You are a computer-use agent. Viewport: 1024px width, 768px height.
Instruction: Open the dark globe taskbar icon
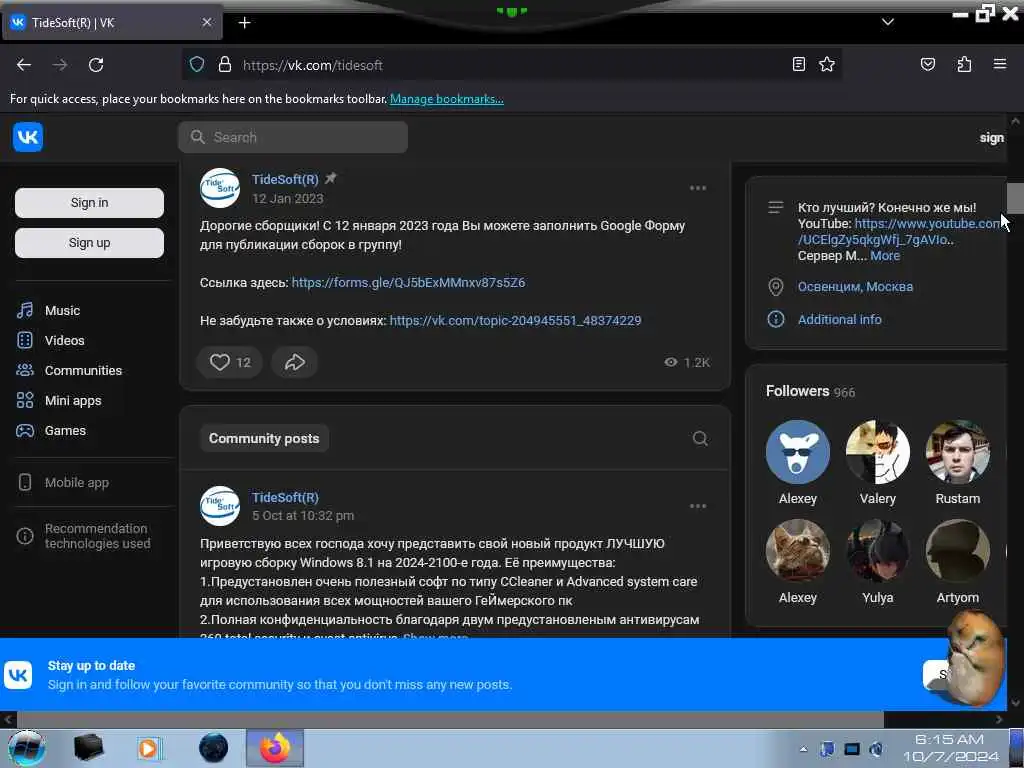point(214,748)
